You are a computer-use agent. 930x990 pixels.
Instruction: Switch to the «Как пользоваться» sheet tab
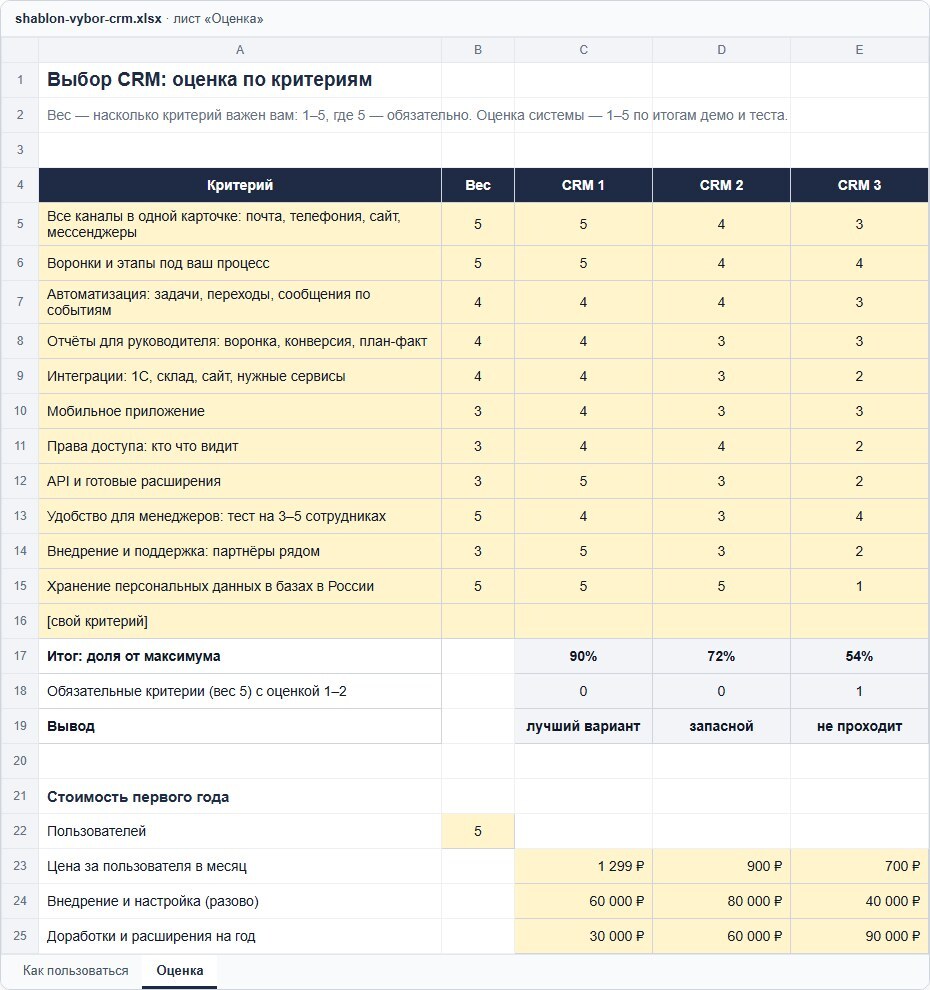tap(76, 970)
